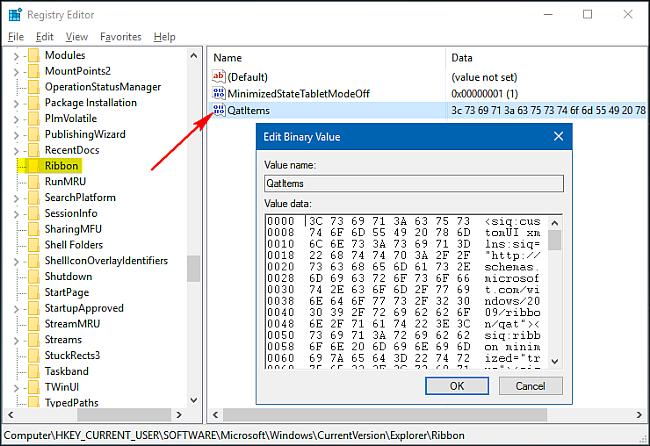Image resolution: width=650 pixels, height=446 pixels.
Task: Click the key tree vertical scrollbar
Action: pyautogui.click(x=194, y=268)
